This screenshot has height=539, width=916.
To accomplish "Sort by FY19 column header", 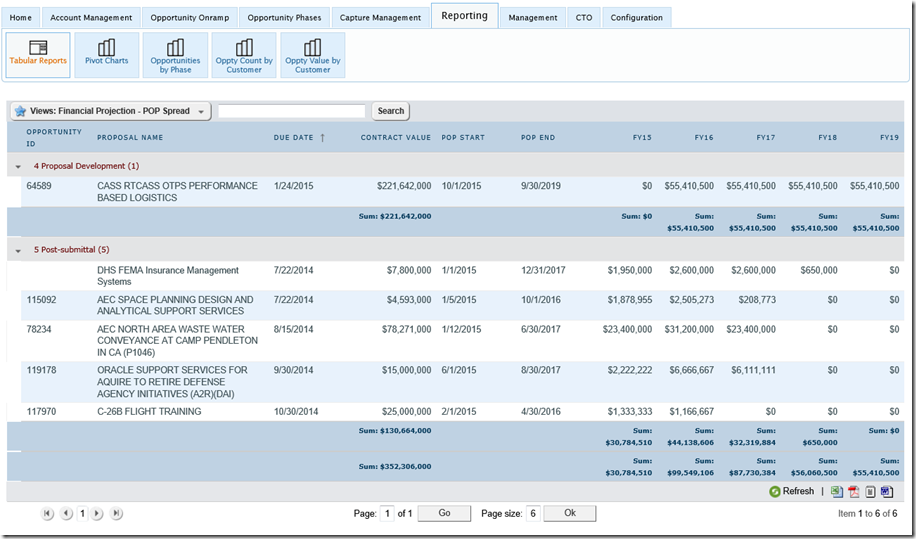I will tap(890, 138).
